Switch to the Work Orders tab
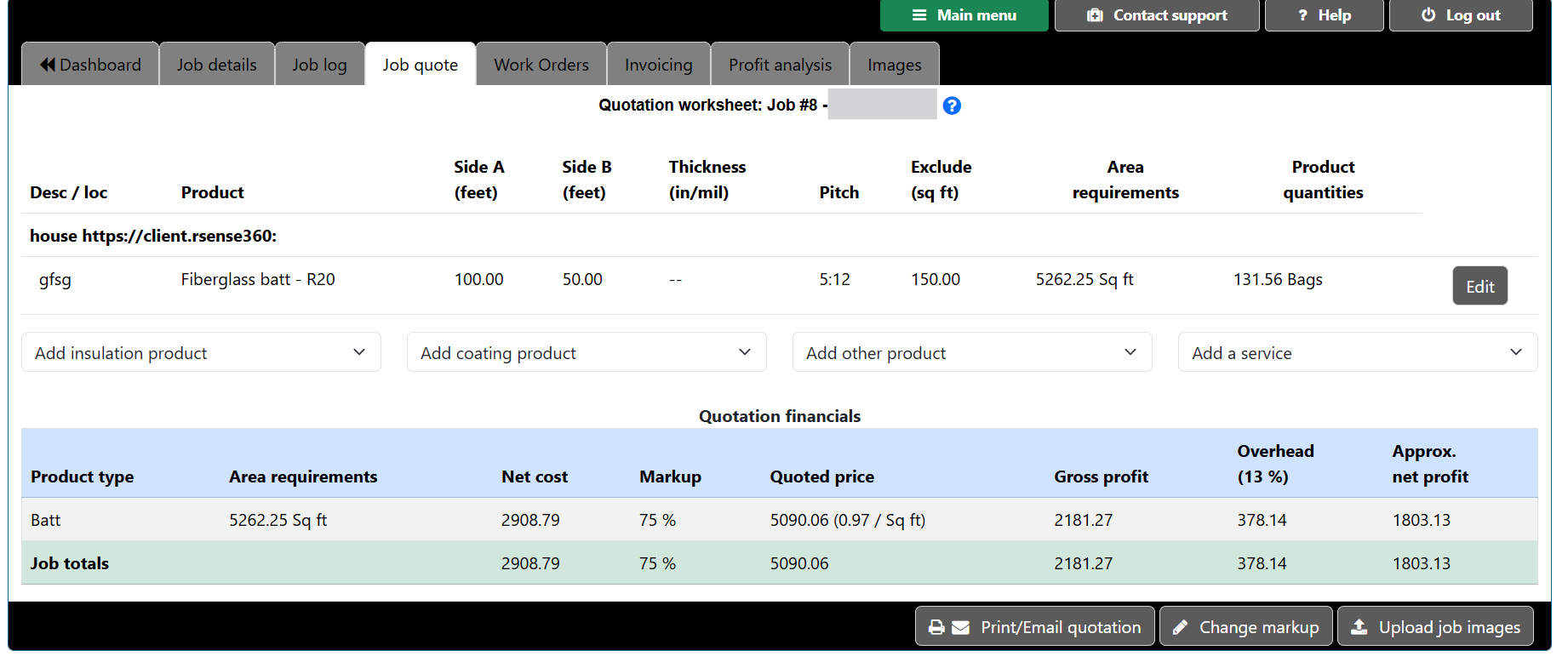 (541, 65)
